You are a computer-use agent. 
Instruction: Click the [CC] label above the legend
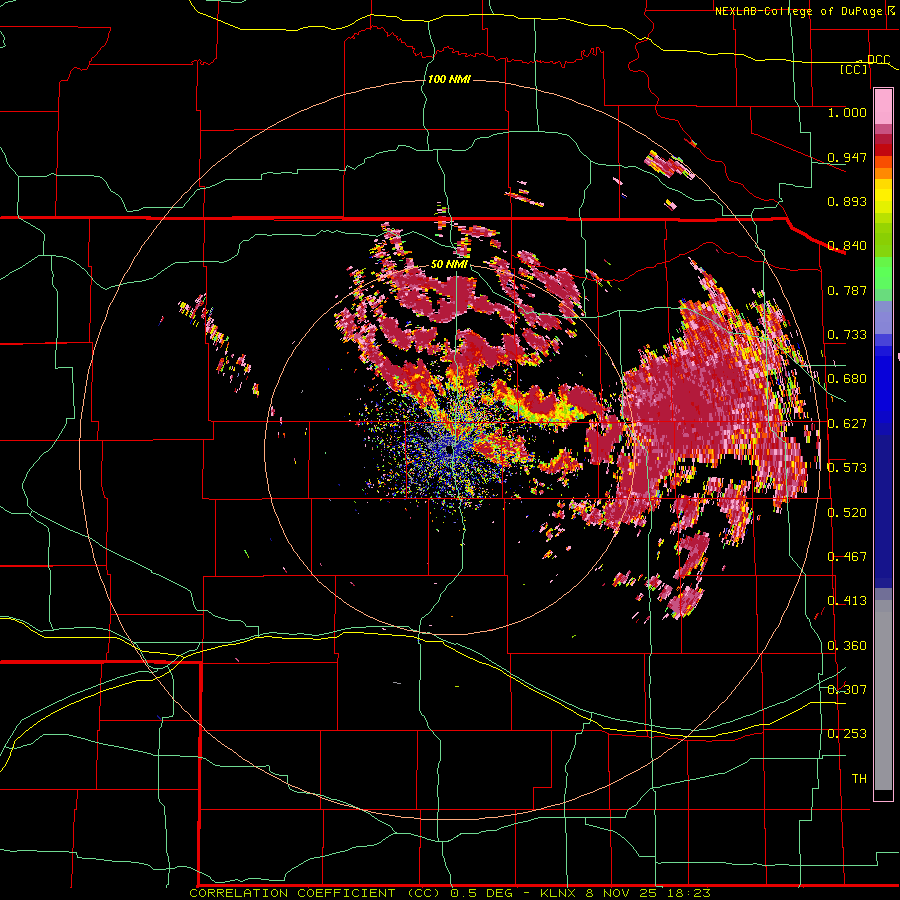click(x=854, y=69)
